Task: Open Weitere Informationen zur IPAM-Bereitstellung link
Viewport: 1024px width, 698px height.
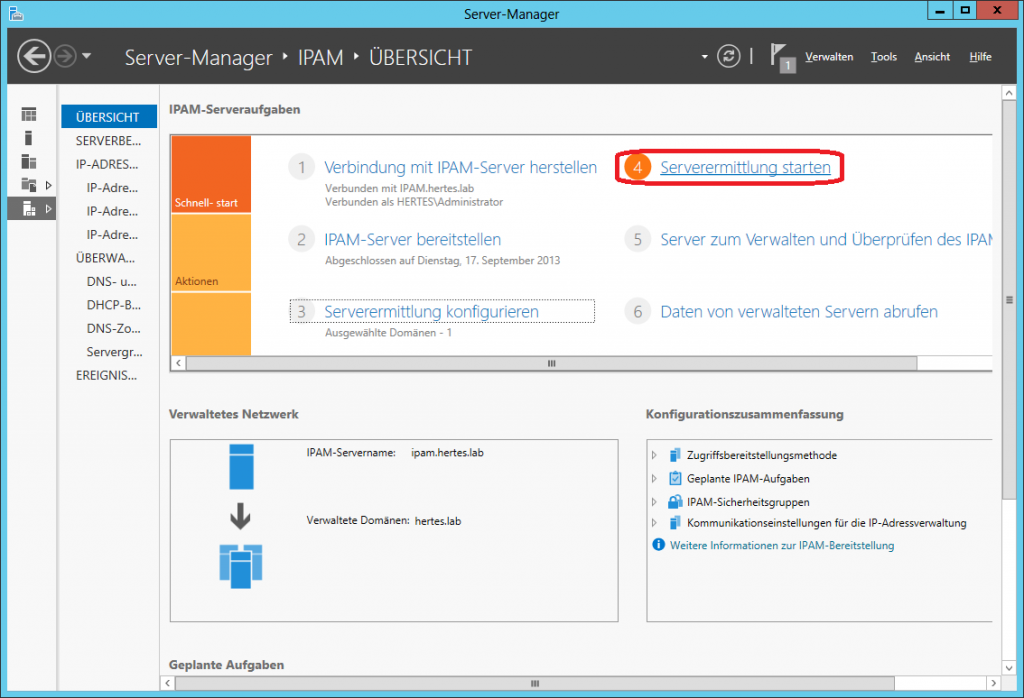Action: [781, 545]
